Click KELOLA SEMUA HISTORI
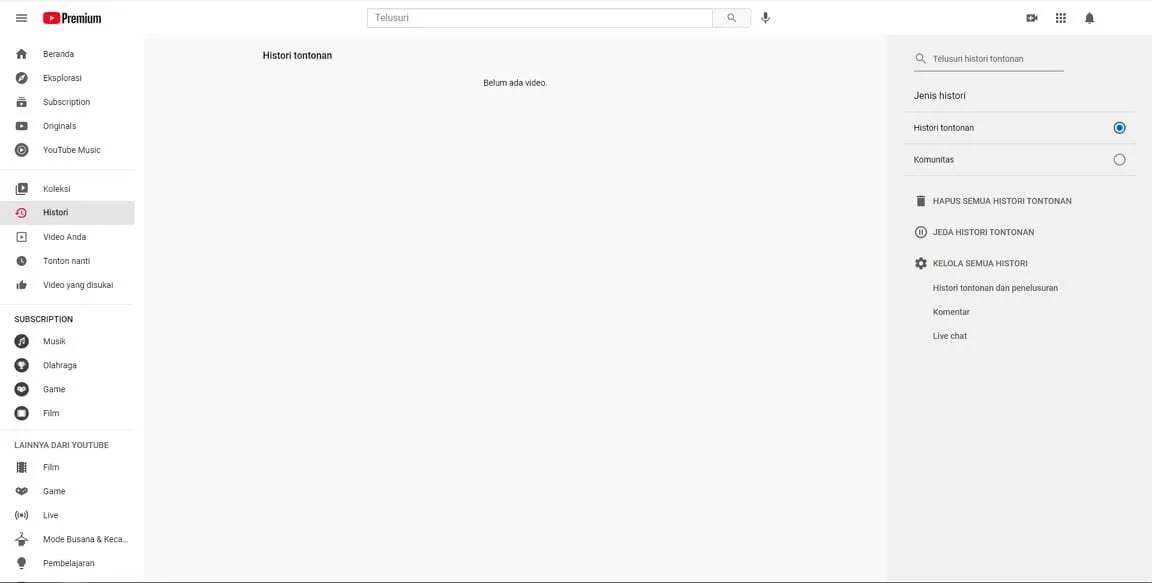Image resolution: width=1152 pixels, height=583 pixels. coord(980,263)
